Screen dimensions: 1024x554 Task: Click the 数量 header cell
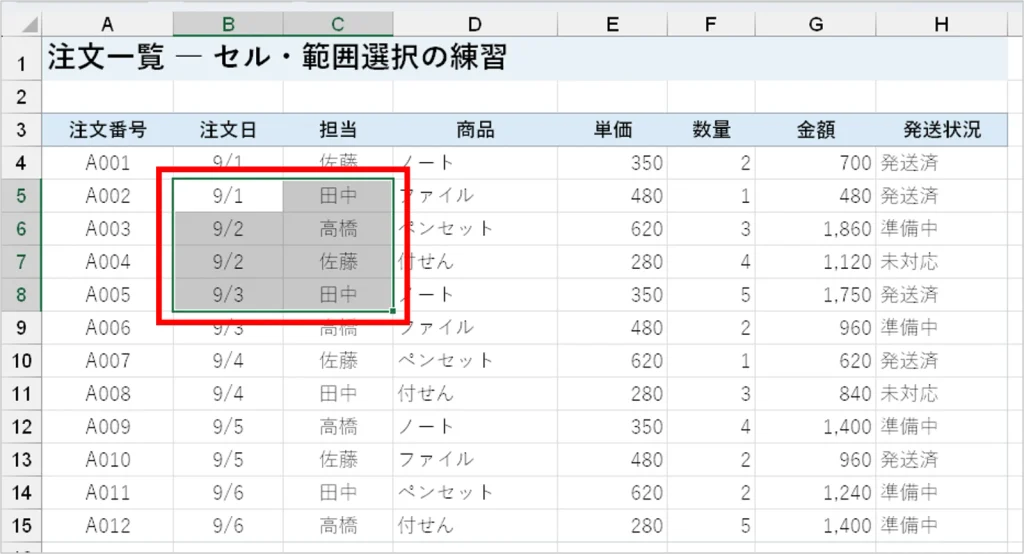[x=711, y=129]
